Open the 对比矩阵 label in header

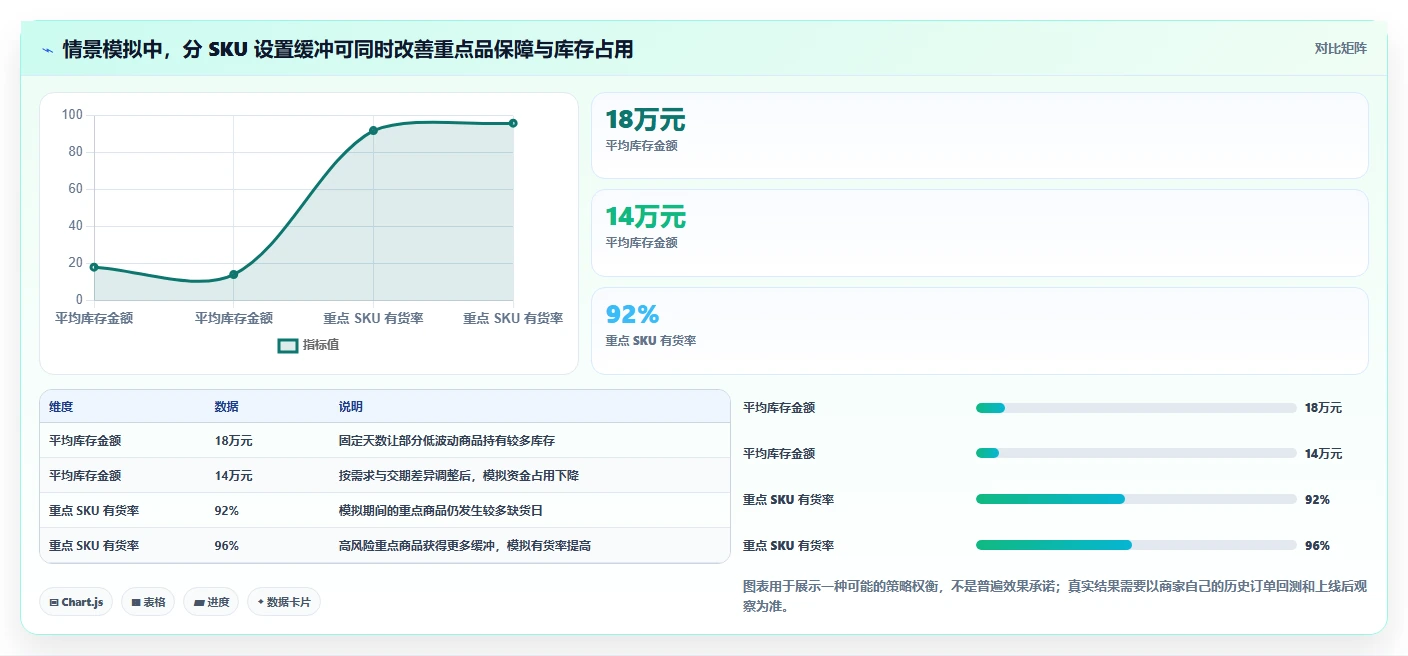point(1340,48)
